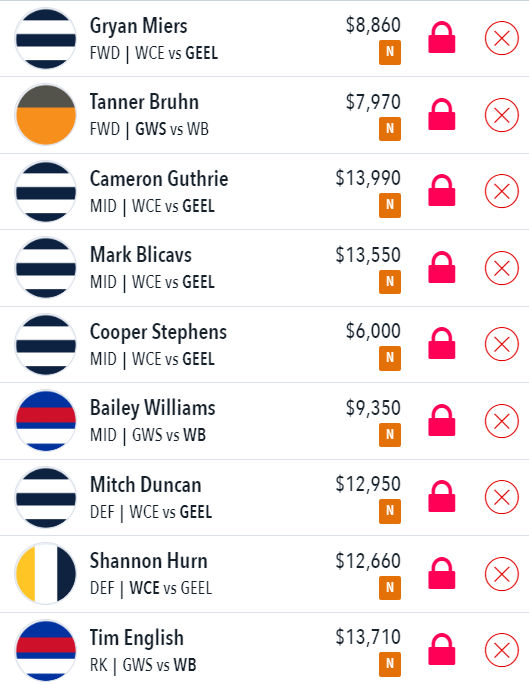The image size is (529, 685).
Task: Remove Gryan Miers from the lineup
Action: point(502,38)
